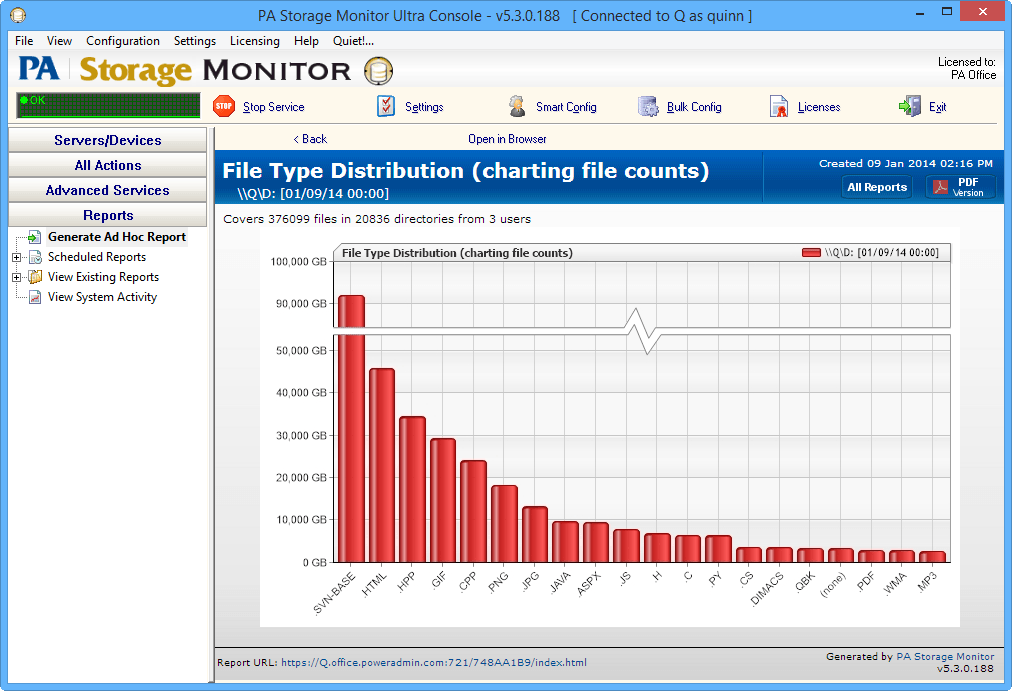Click the PDF Version button label

[x=968, y=187]
